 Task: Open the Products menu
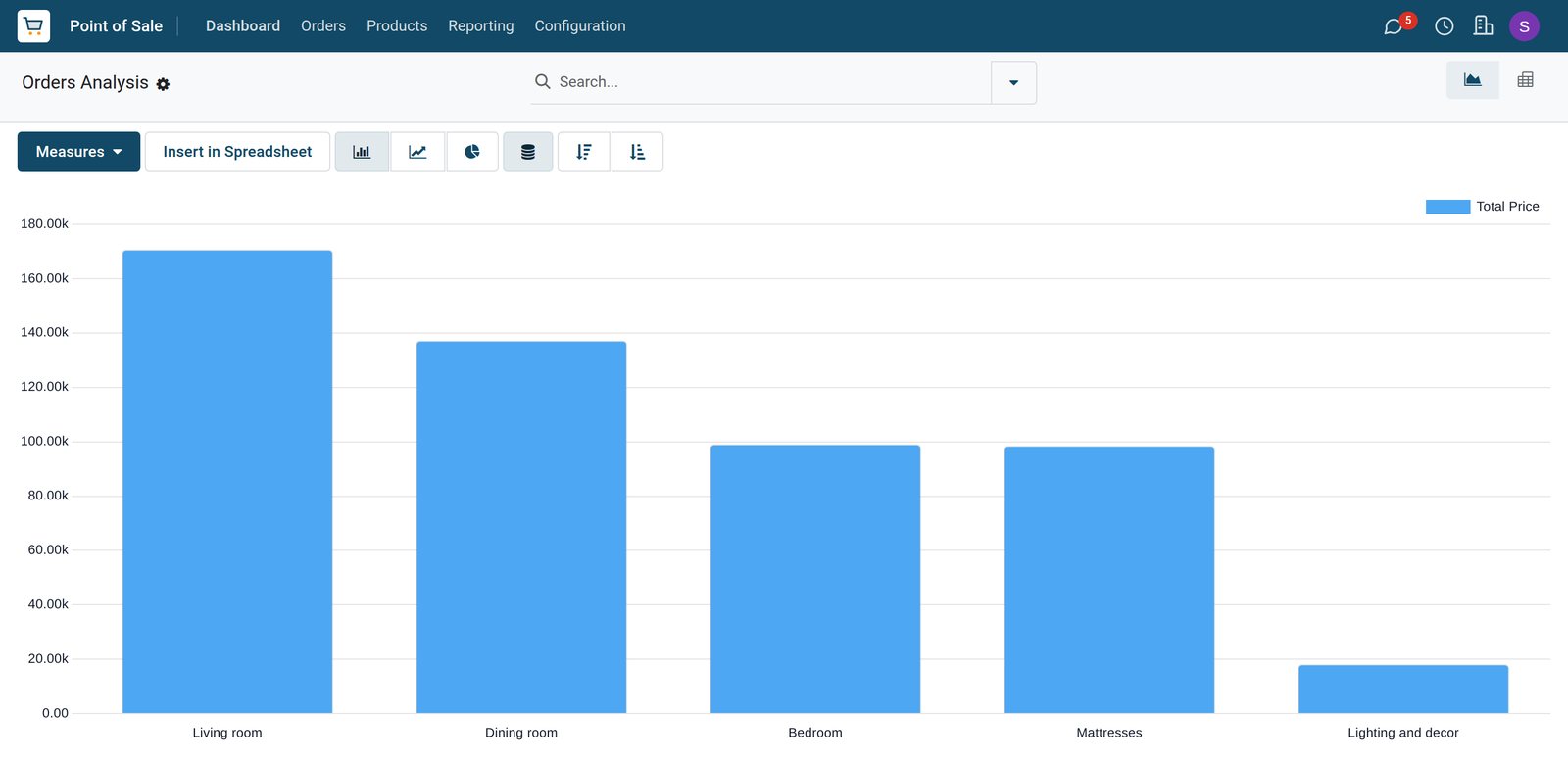pos(397,25)
